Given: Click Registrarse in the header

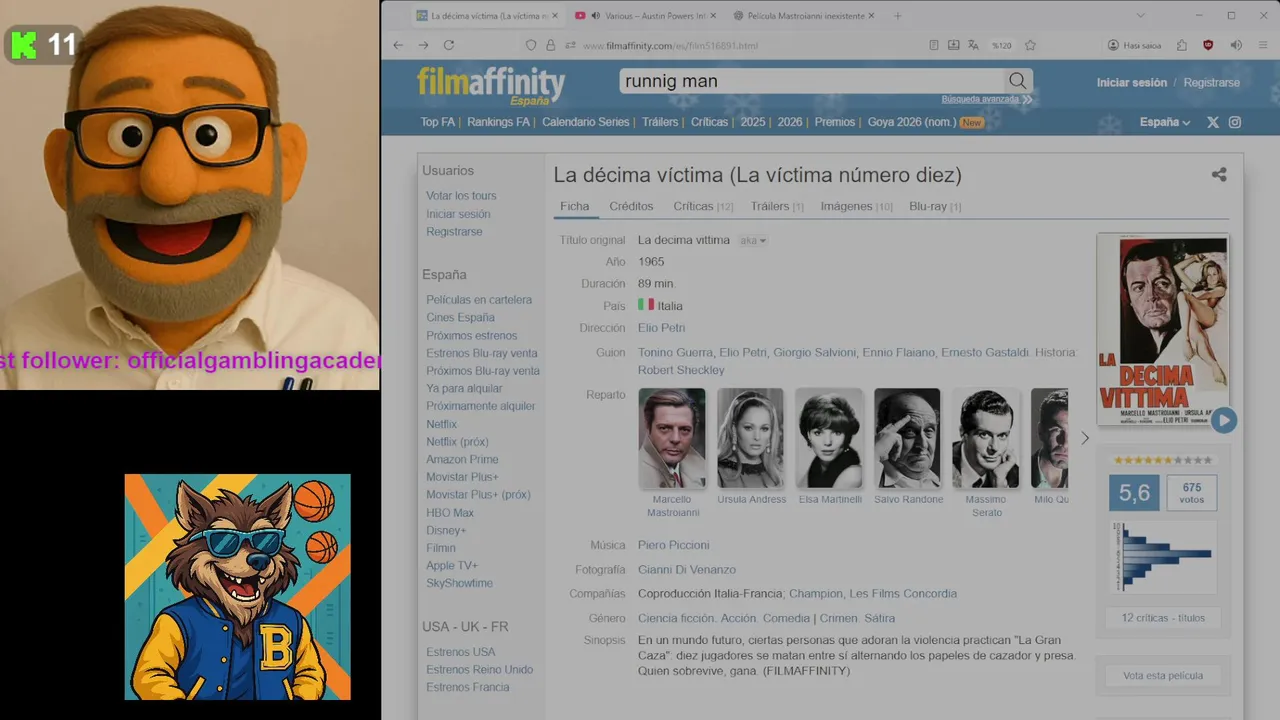Looking at the screenshot, I should coord(1211,83).
